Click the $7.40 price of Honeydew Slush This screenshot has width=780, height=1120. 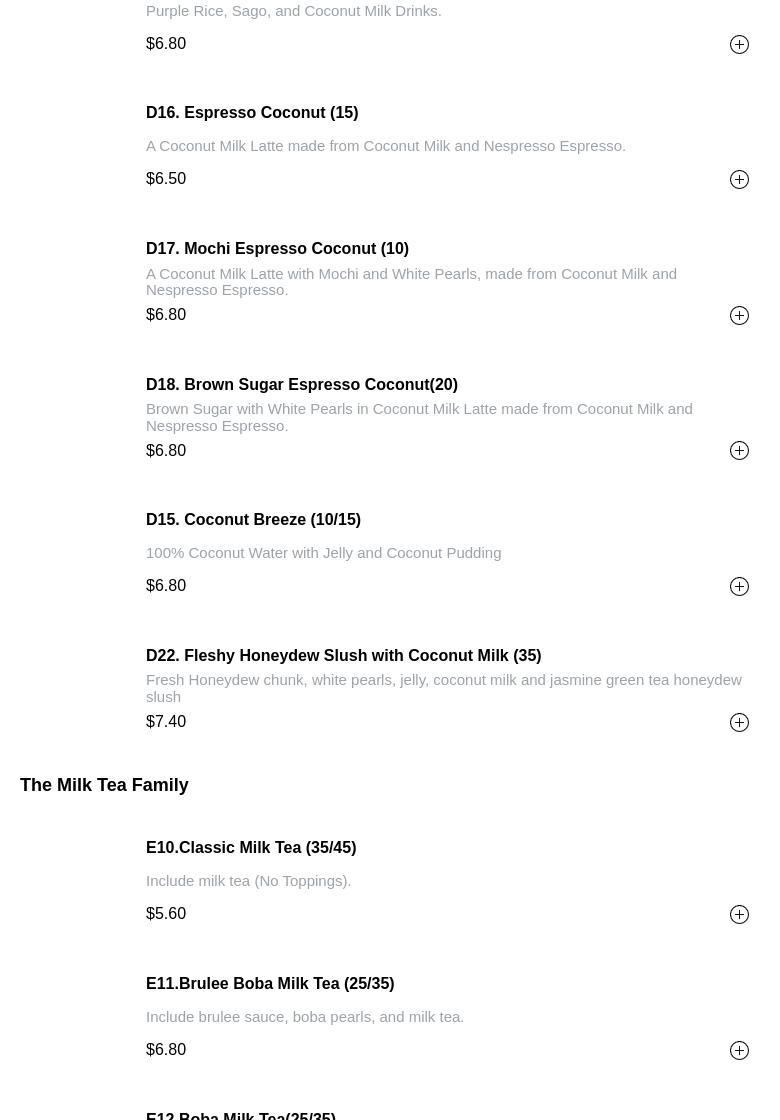click(x=166, y=721)
